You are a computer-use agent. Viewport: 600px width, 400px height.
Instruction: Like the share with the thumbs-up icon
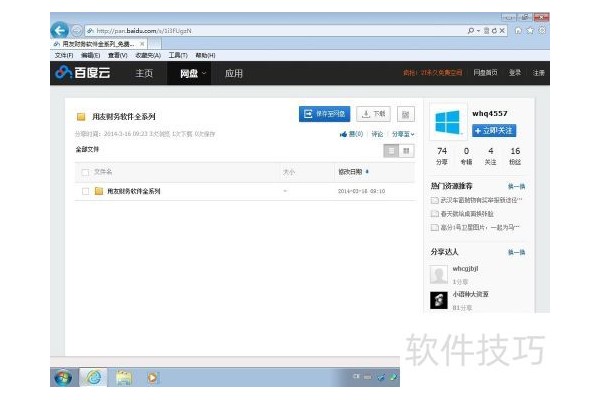pyautogui.click(x=343, y=134)
